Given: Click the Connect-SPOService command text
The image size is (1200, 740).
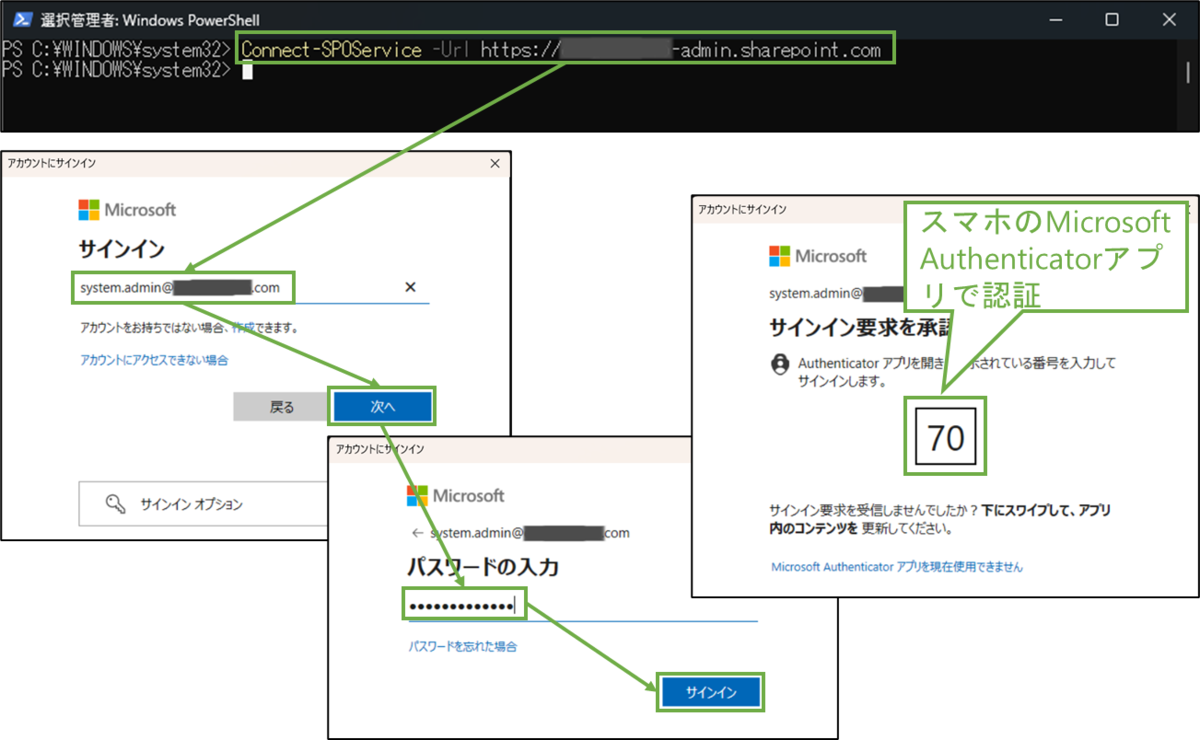Looking at the screenshot, I should click(331, 50).
